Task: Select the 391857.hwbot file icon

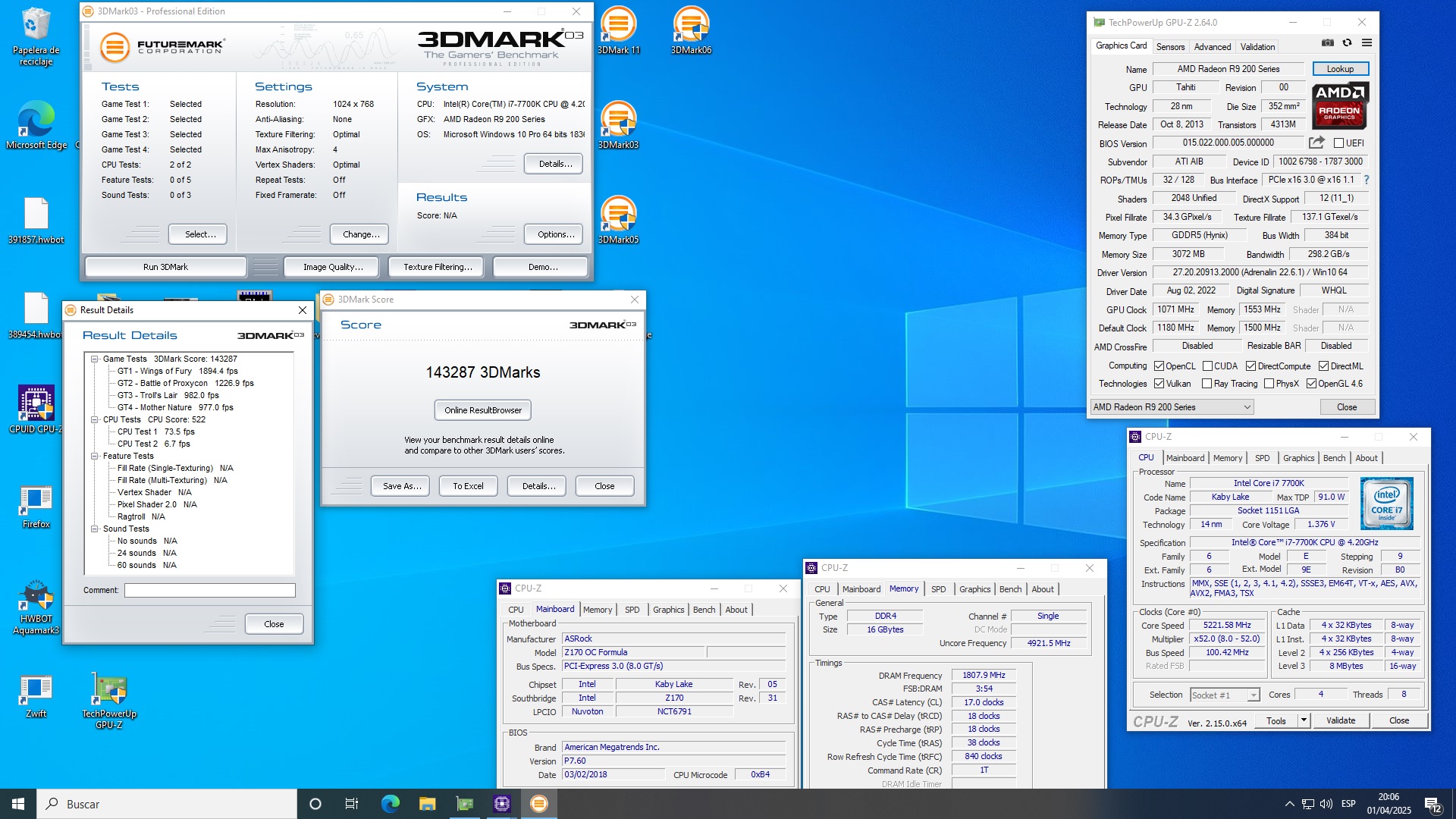Action: click(36, 220)
